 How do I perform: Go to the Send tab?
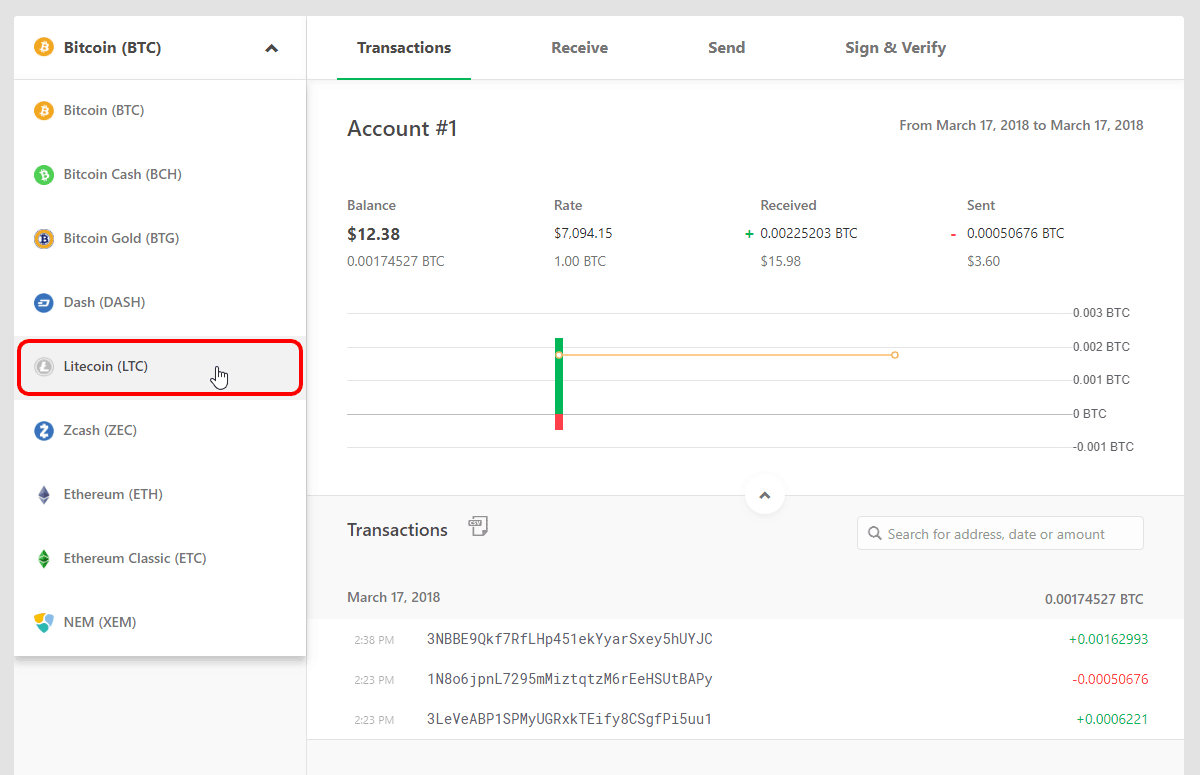click(727, 48)
